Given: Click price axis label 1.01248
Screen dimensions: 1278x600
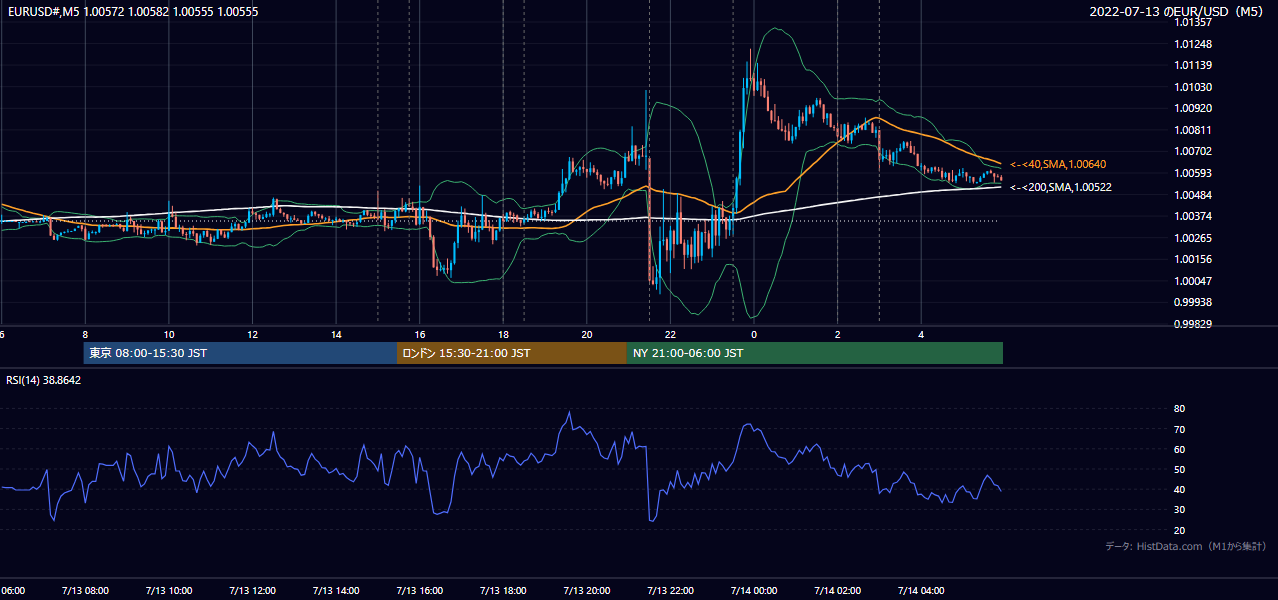Looking at the screenshot, I should pos(1193,44).
